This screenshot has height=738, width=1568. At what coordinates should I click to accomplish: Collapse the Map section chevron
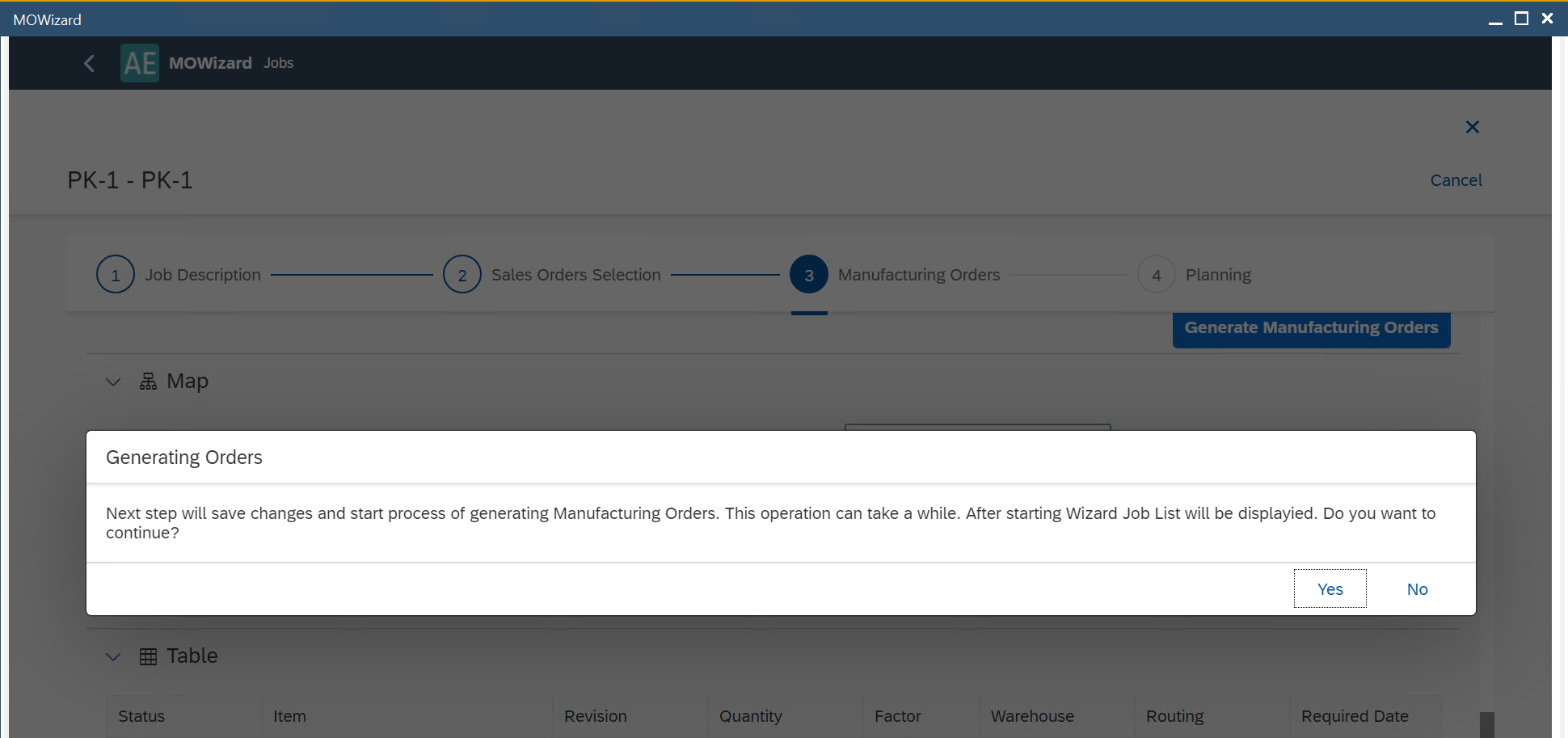(113, 382)
